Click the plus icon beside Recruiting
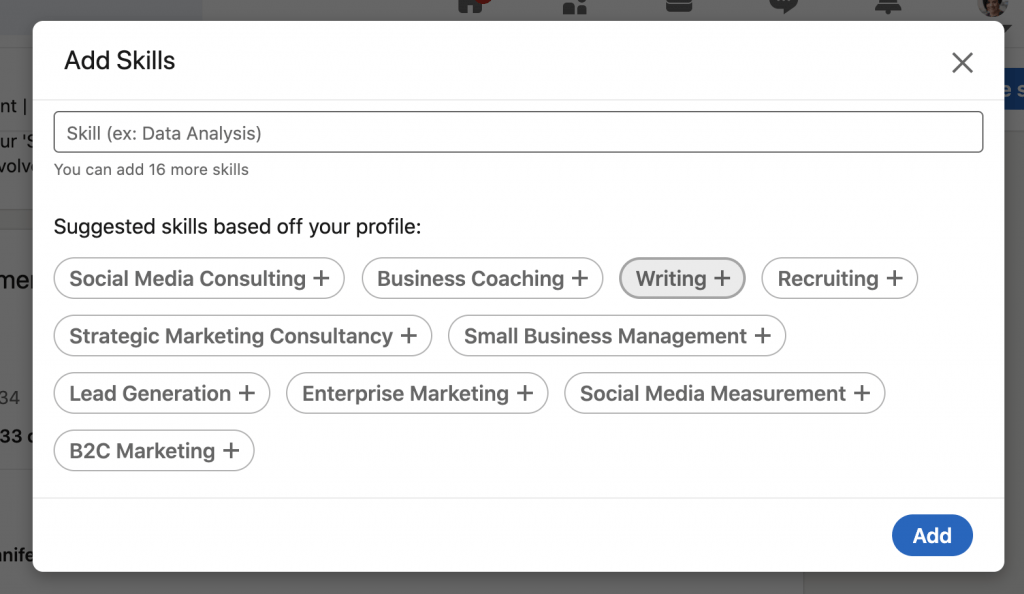The image size is (1024, 594). click(x=897, y=278)
